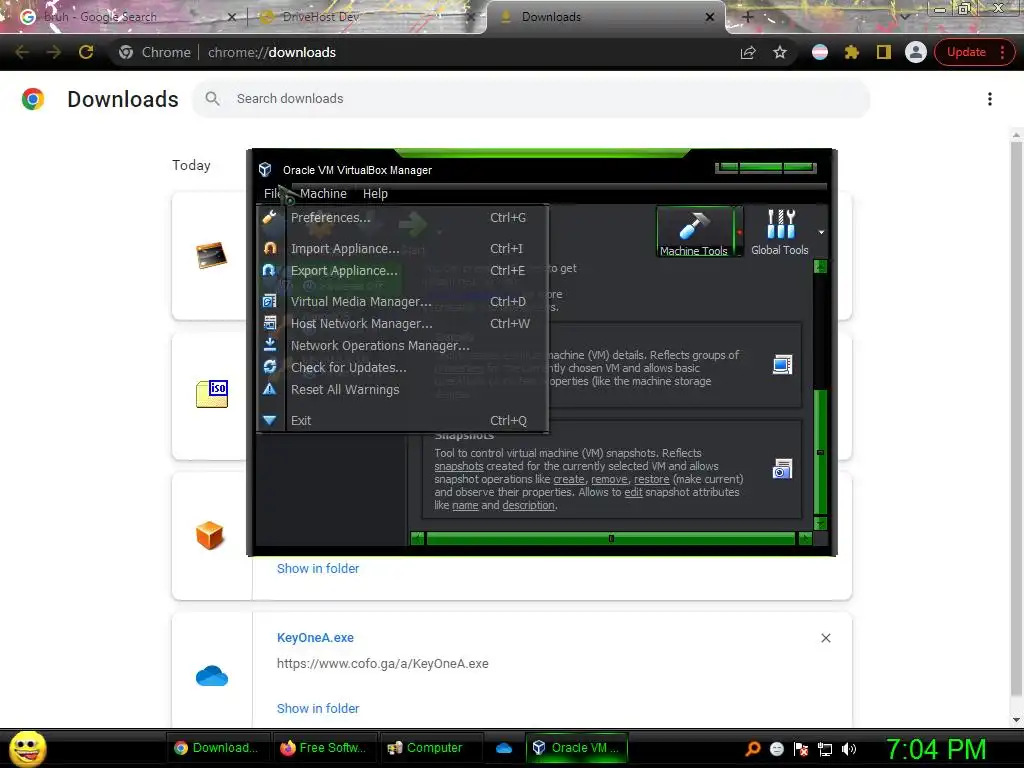Click the Chrome back navigation arrow
The width and height of the screenshot is (1024, 768).
pos(22,52)
